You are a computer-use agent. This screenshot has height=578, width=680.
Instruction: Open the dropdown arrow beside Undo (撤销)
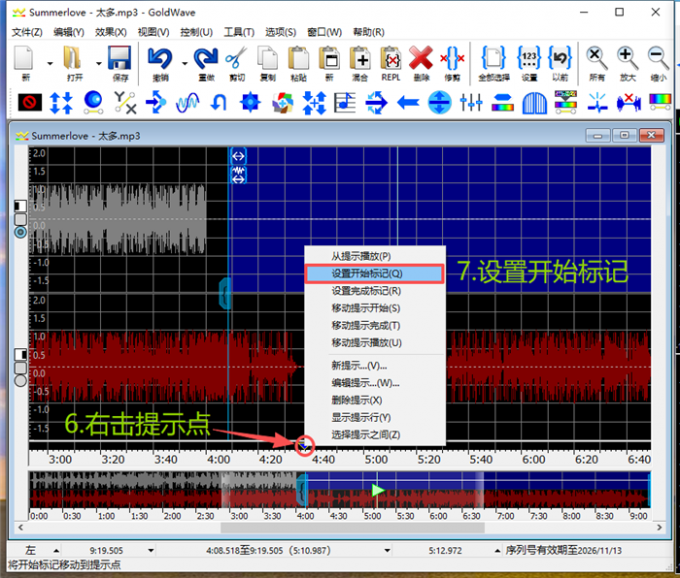tap(184, 63)
